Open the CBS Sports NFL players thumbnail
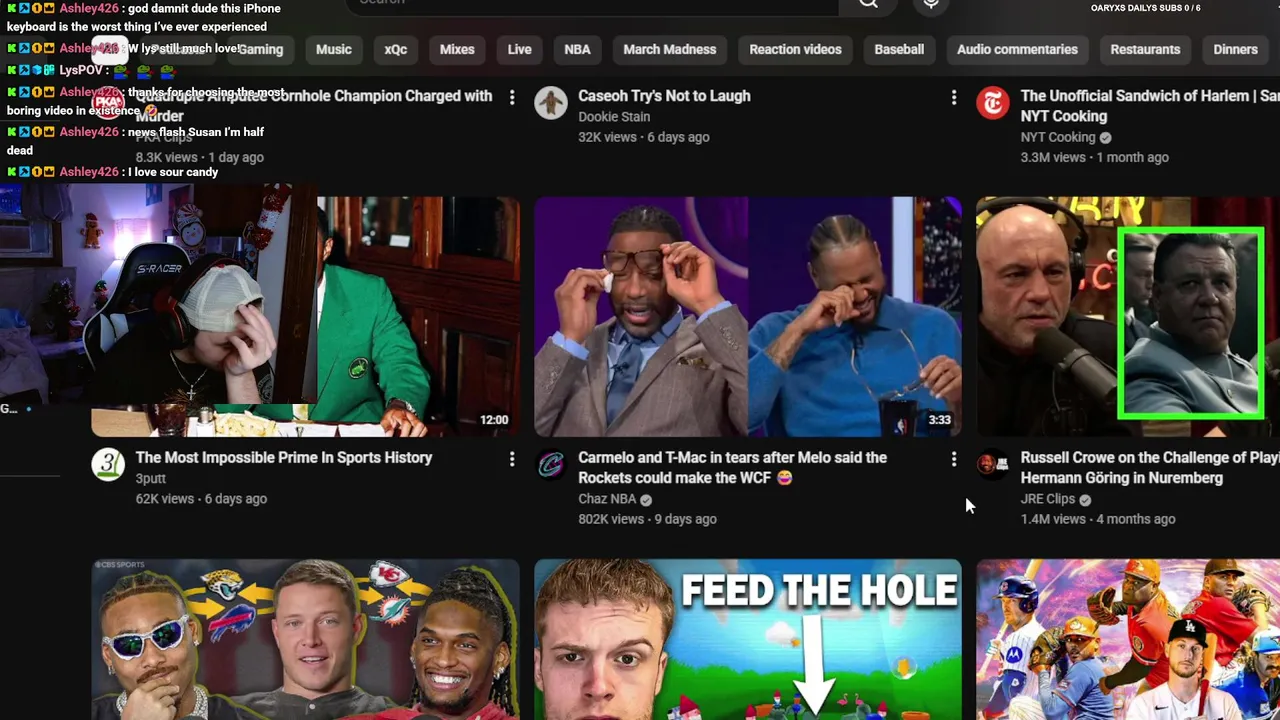The image size is (1280, 720). point(305,639)
